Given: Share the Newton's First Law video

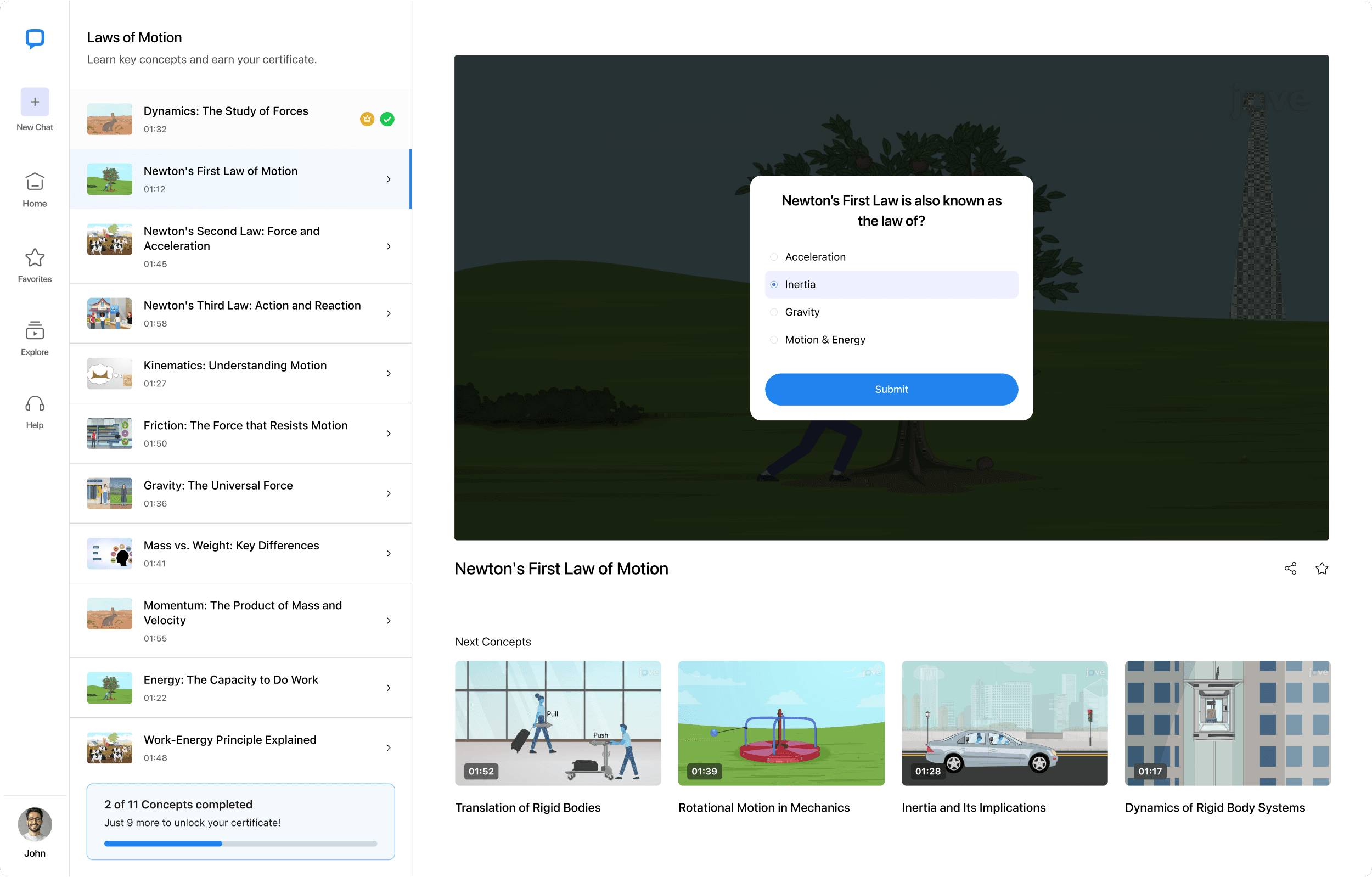Looking at the screenshot, I should (1290, 568).
